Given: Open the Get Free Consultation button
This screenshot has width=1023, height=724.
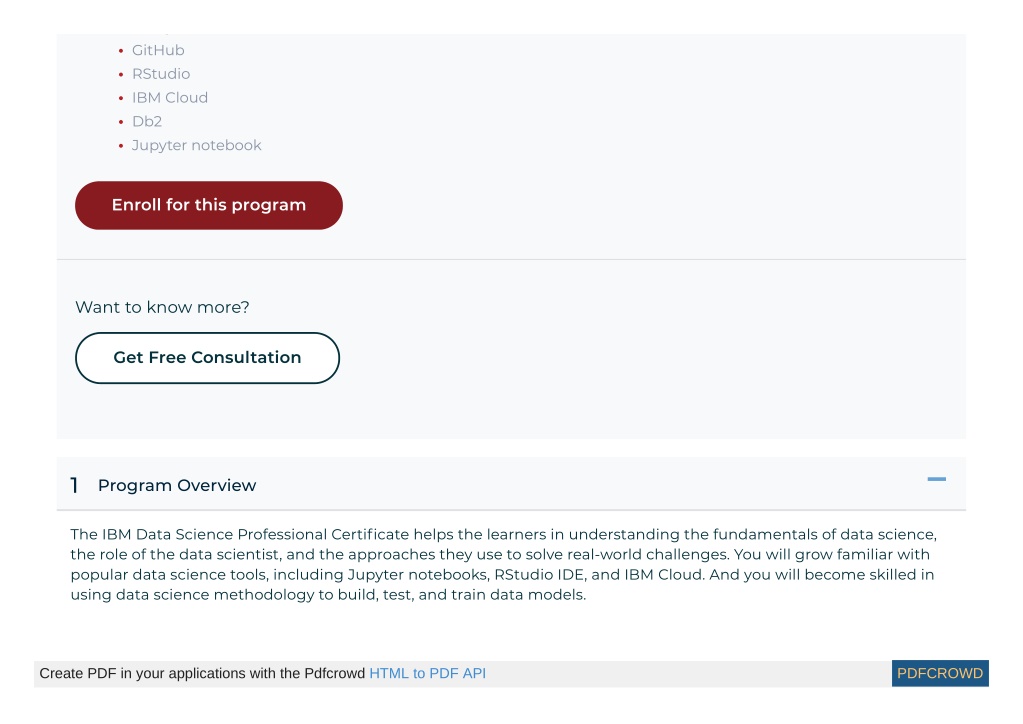Looking at the screenshot, I should [207, 358].
